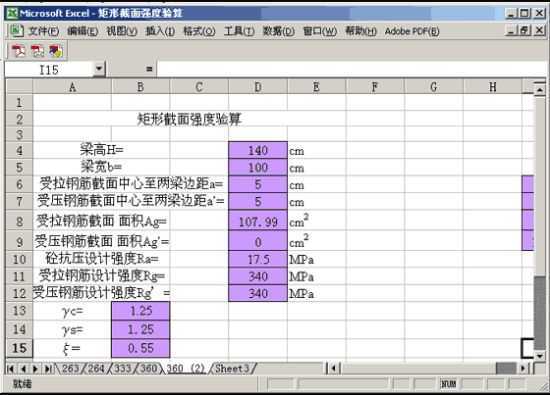Select the title cell 矩形截面强度验算
Viewport: 550px width, 395px height.
coord(189,120)
